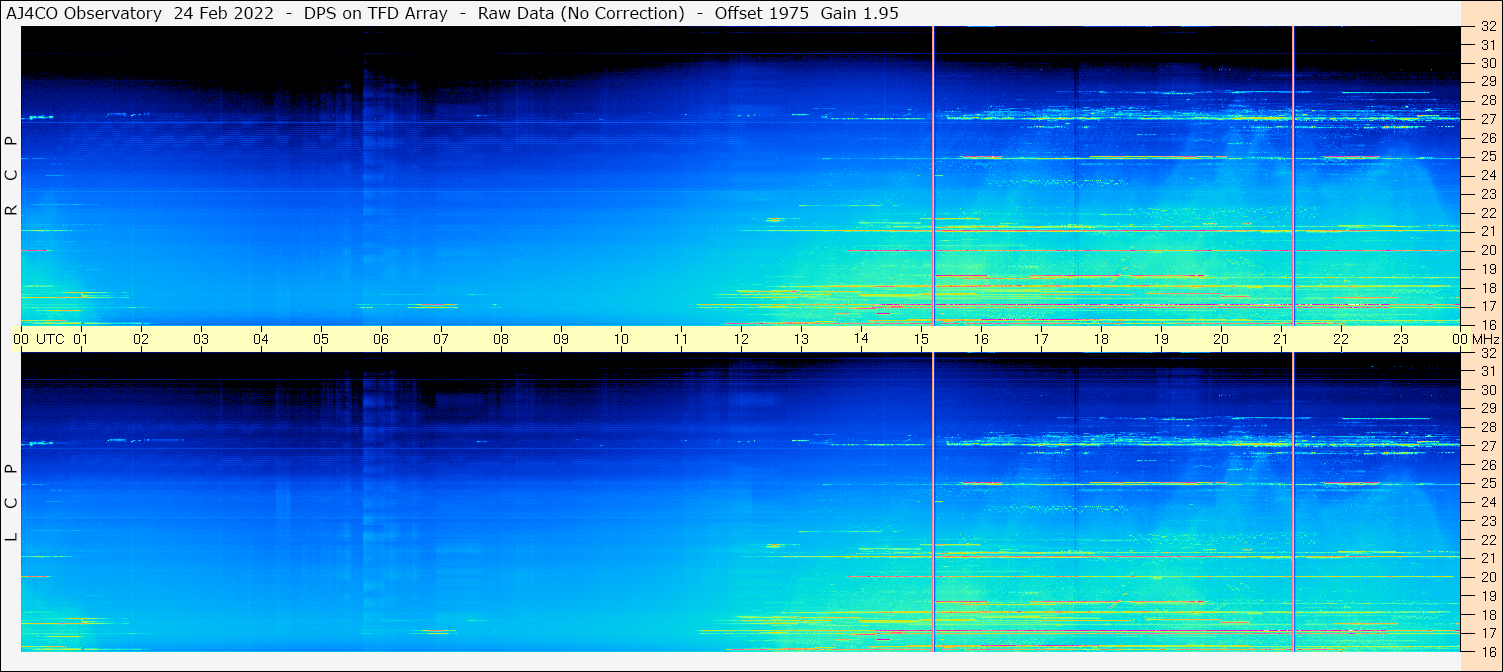Image resolution: width=1503 pixels, height=672 pixels.
Task: Click the 19 hour label on time axis
Action: click(x=1161, y=339)
